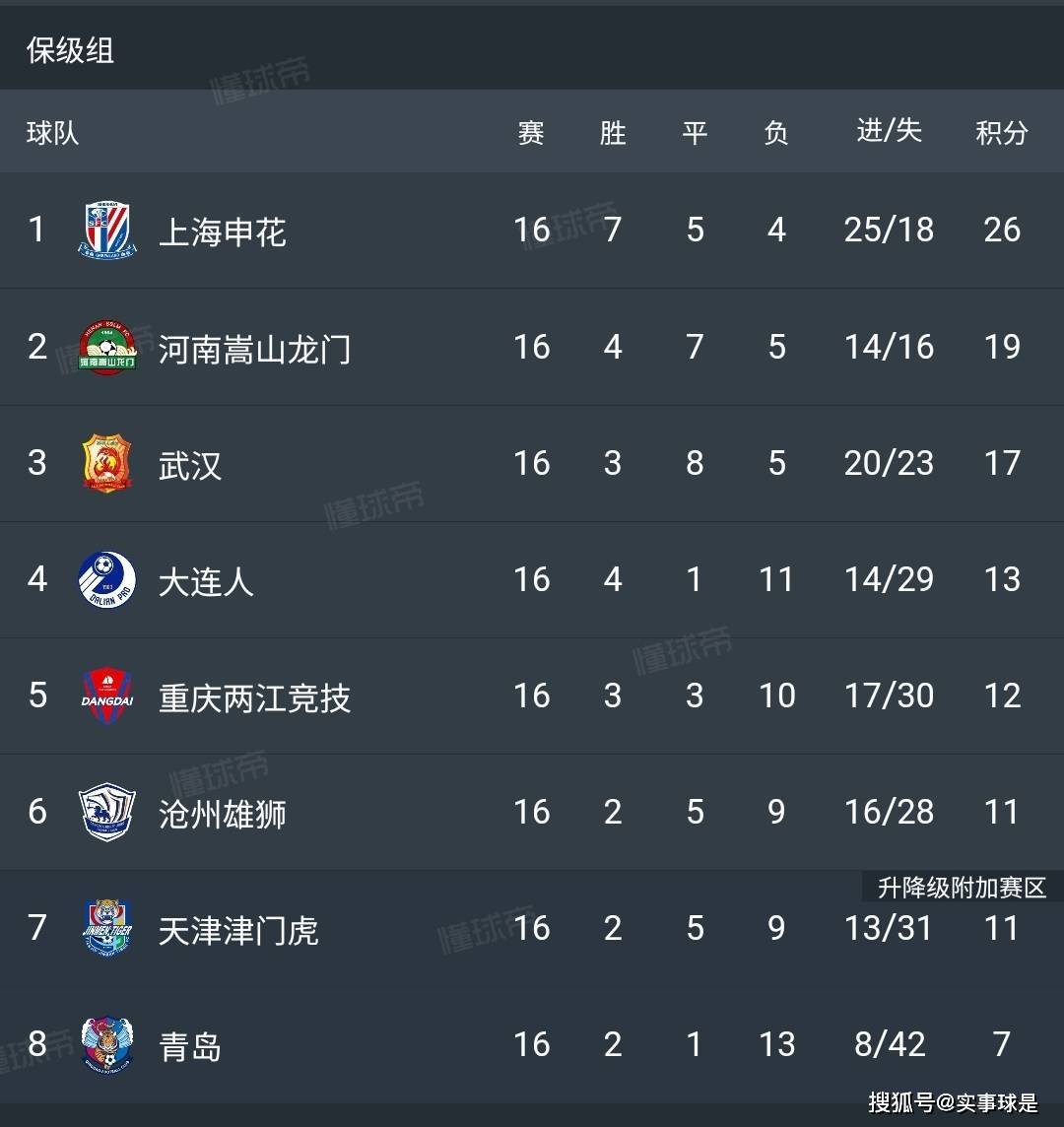Click the 胜 column header

613,133
